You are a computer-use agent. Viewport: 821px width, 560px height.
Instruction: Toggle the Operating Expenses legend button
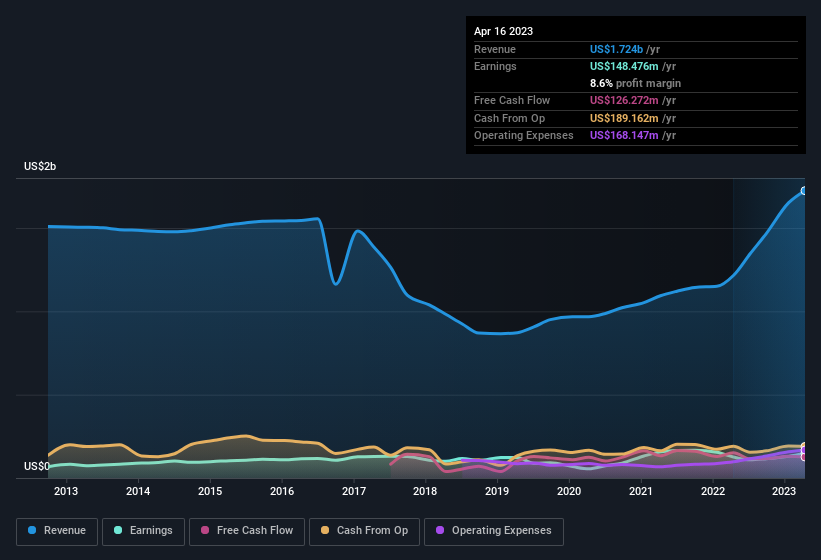(x=494, y=531)
